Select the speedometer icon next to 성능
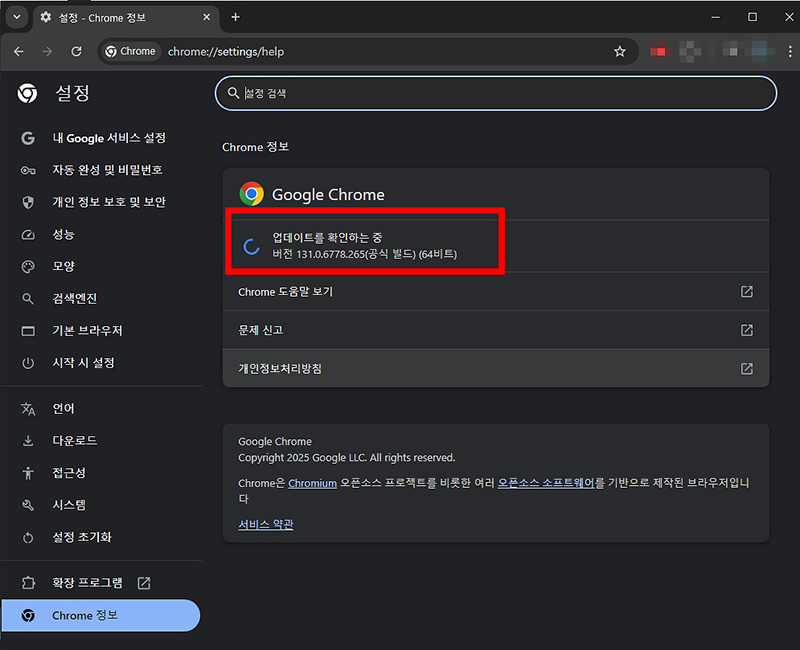 pyautogui.click(x=26, y=234)
